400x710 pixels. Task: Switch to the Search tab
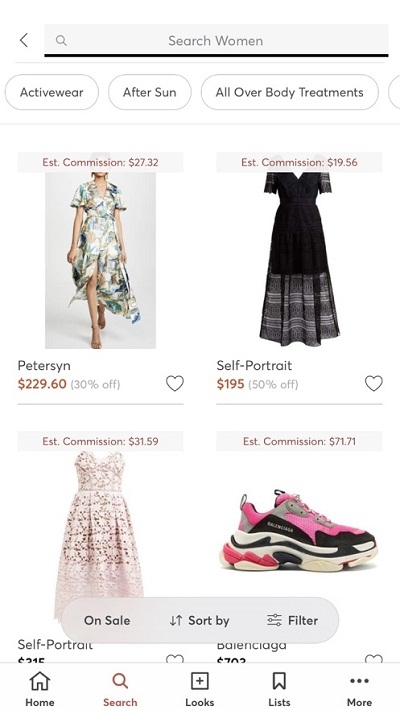click(120, 690)
